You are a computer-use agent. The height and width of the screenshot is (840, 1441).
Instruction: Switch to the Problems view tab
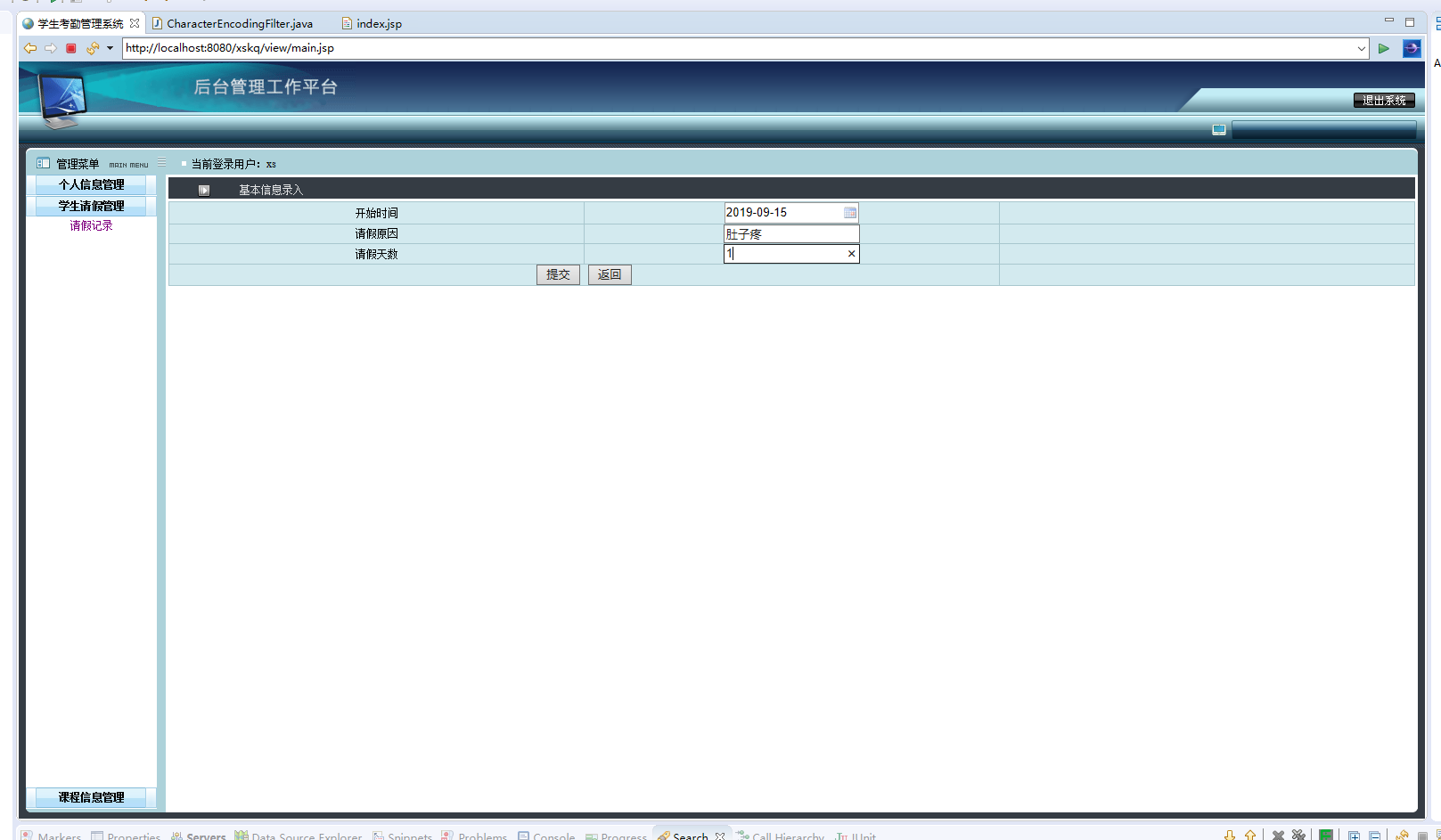tap(474, 836)
